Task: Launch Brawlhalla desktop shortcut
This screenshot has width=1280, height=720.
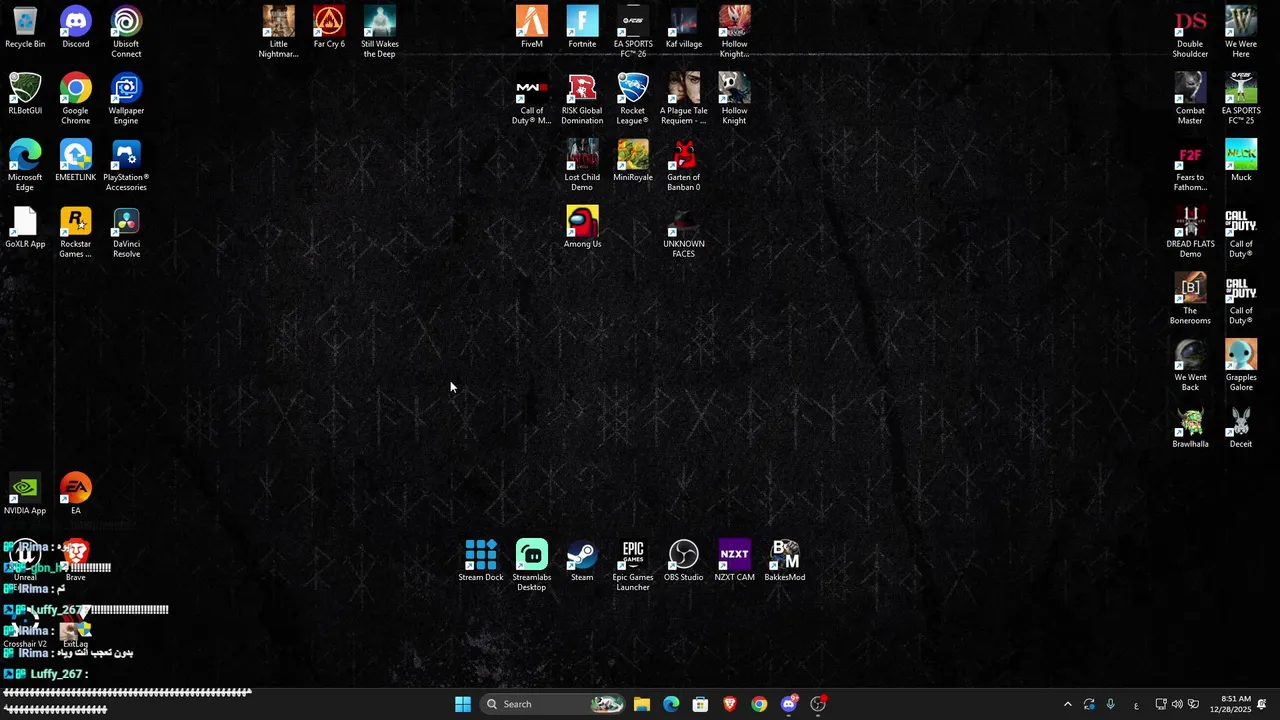Action: [1190, 428]
